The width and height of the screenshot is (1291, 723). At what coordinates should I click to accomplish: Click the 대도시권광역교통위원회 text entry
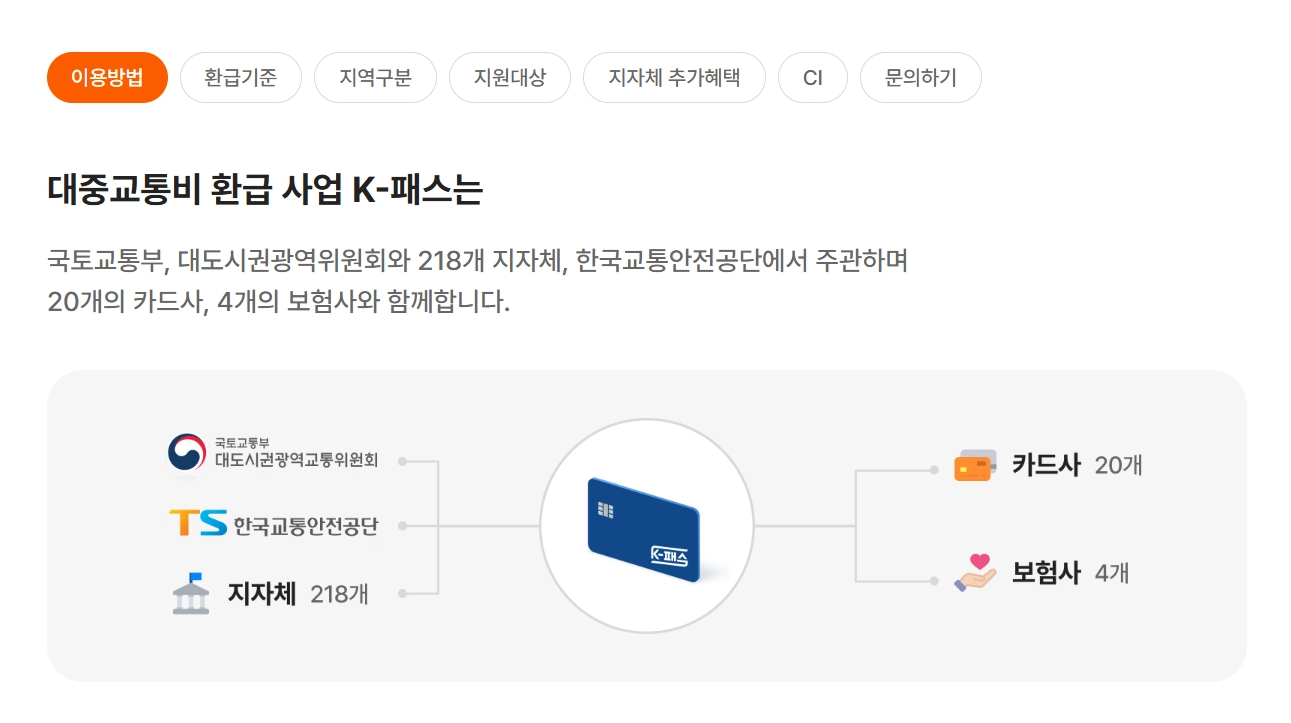click(298, 459)
